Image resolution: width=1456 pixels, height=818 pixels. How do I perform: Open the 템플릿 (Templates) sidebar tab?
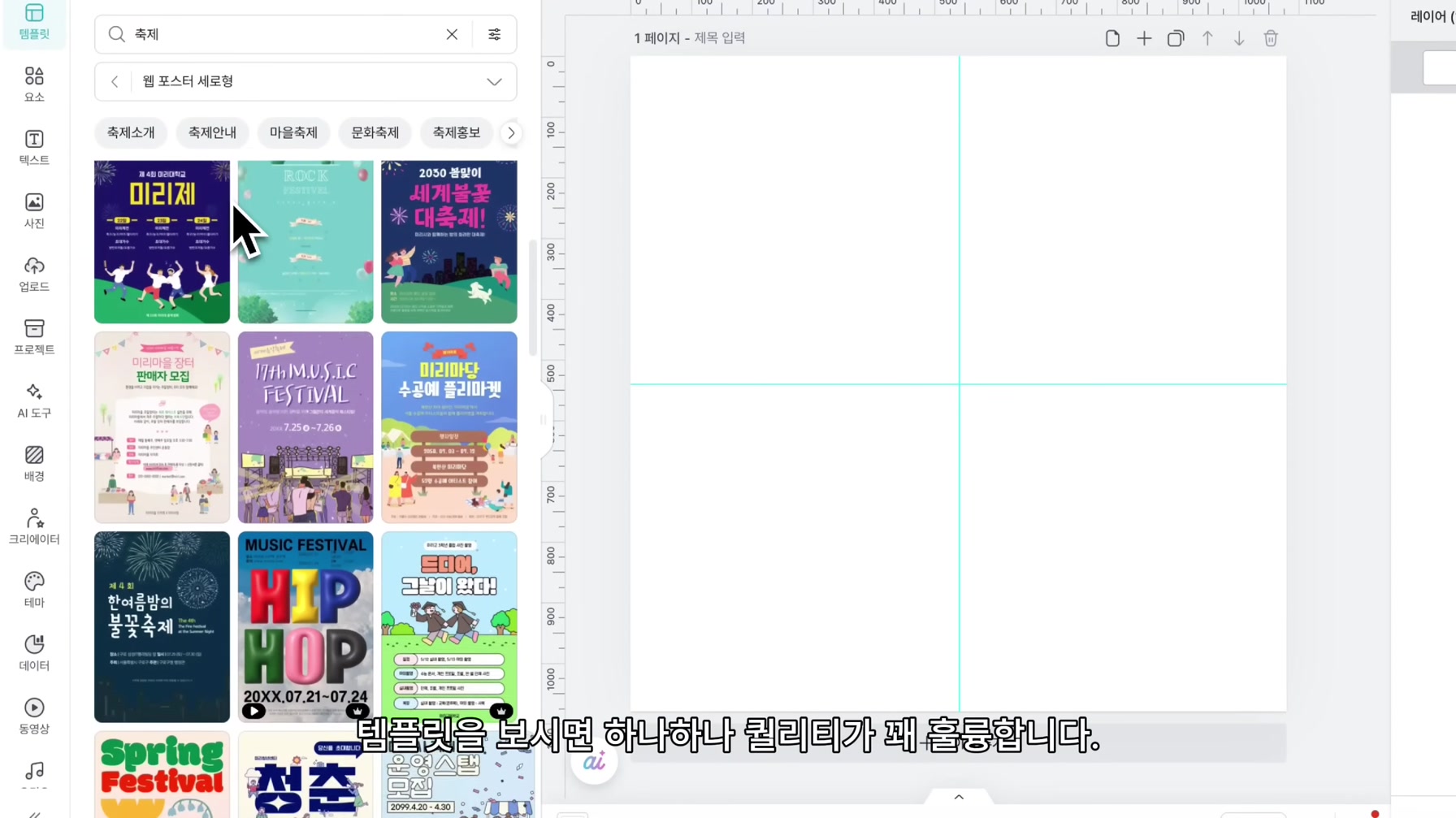coord(34,22)
